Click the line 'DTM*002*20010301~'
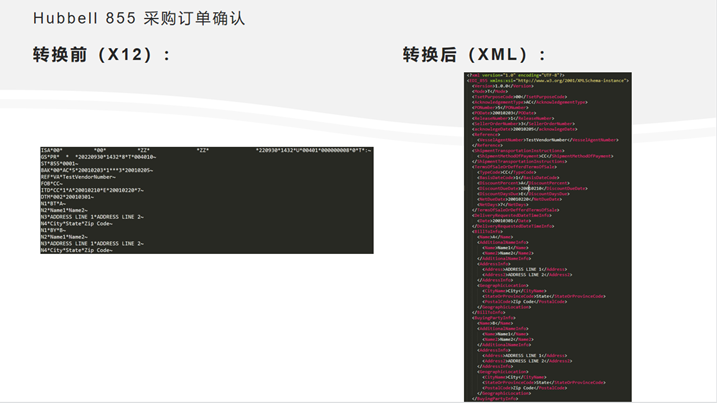This screenshot has height=403, width=717. 67,197
